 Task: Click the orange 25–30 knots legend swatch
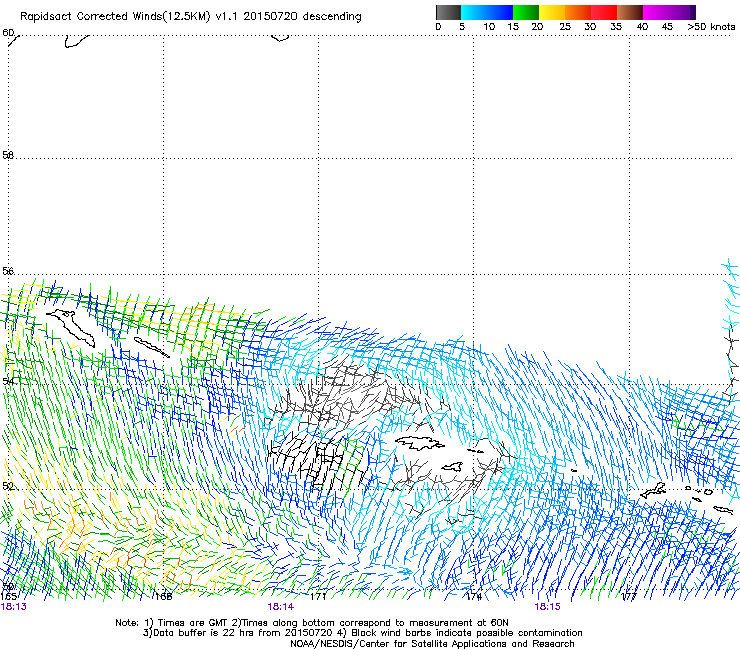point(578,12)
